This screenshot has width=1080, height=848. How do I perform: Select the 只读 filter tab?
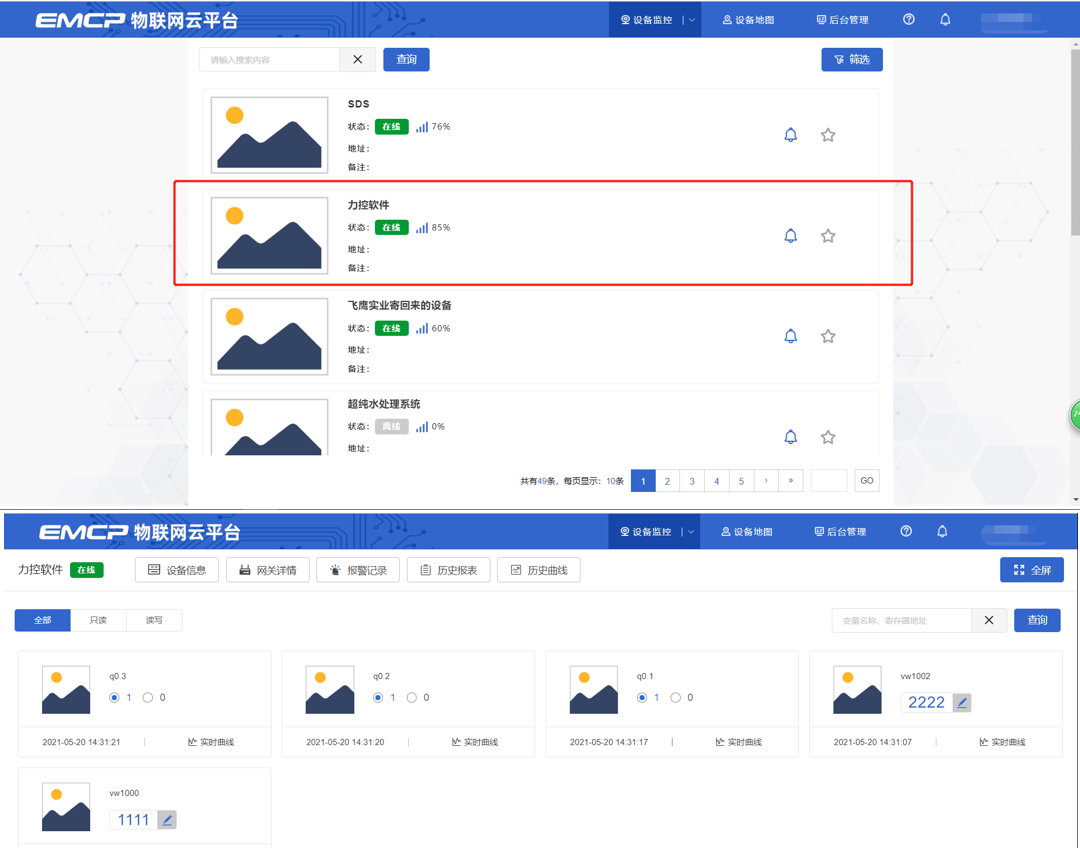pyautogui.click(x=98, y=620)
